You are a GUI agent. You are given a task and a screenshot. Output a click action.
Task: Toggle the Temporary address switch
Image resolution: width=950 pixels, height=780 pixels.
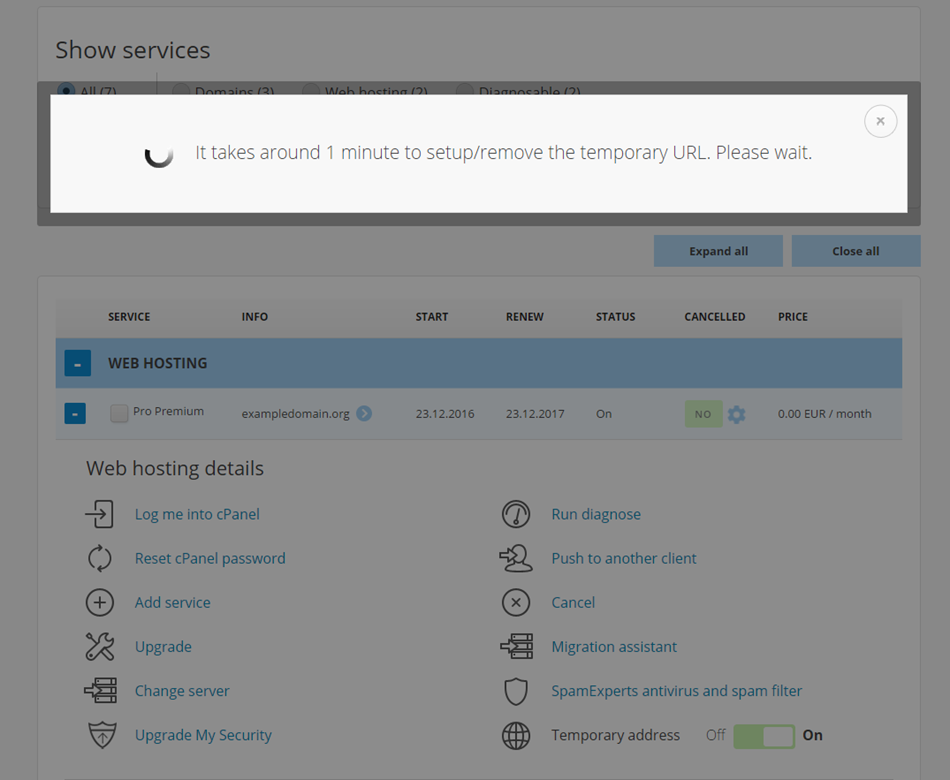764,736
